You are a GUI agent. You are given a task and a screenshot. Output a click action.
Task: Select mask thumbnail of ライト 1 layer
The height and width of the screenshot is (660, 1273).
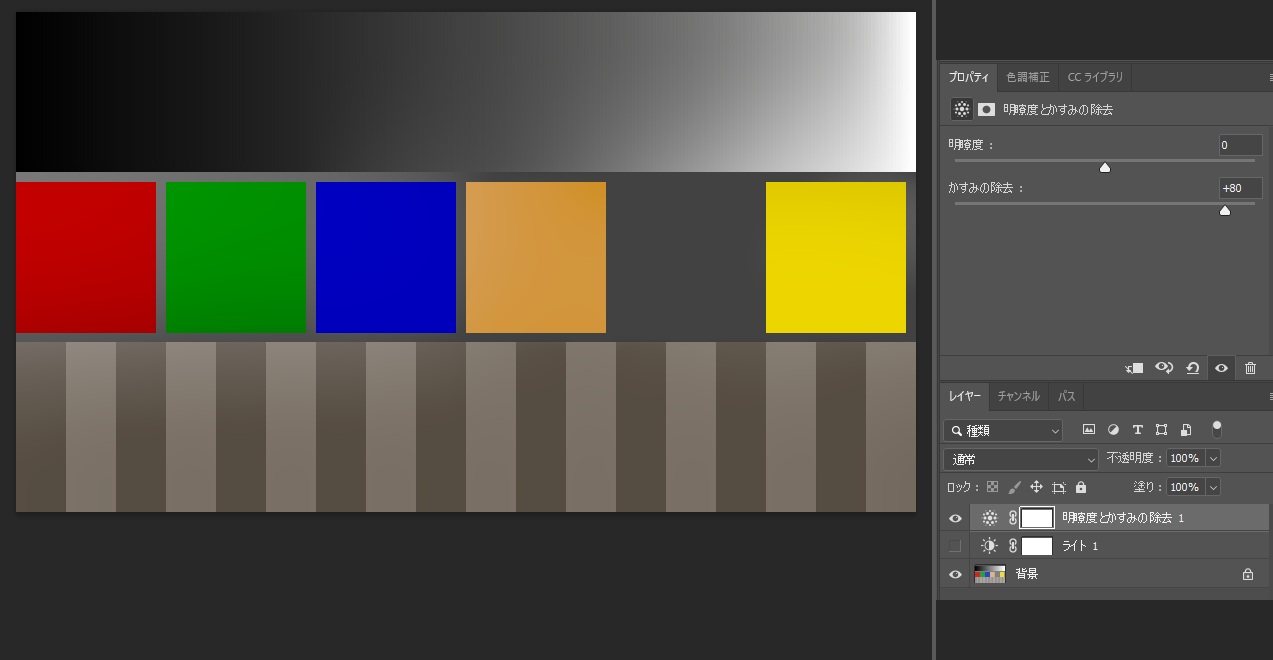pos(1037,546)
